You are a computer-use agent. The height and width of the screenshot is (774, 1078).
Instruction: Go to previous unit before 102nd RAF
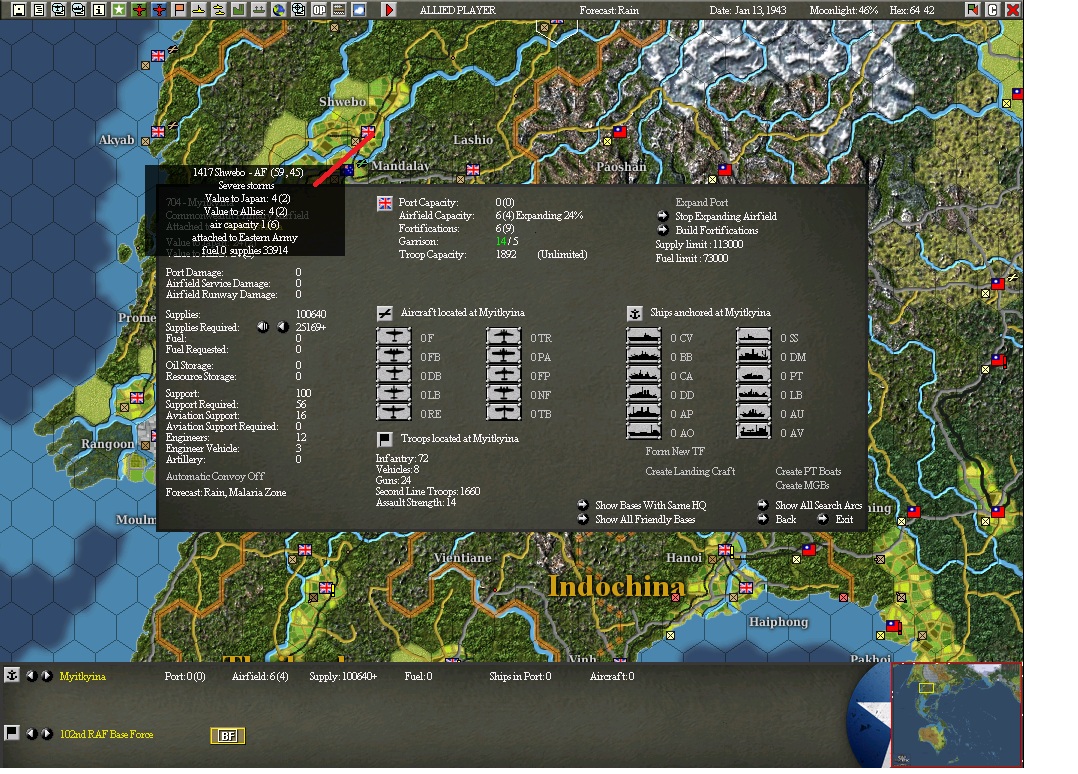[32, 733]
